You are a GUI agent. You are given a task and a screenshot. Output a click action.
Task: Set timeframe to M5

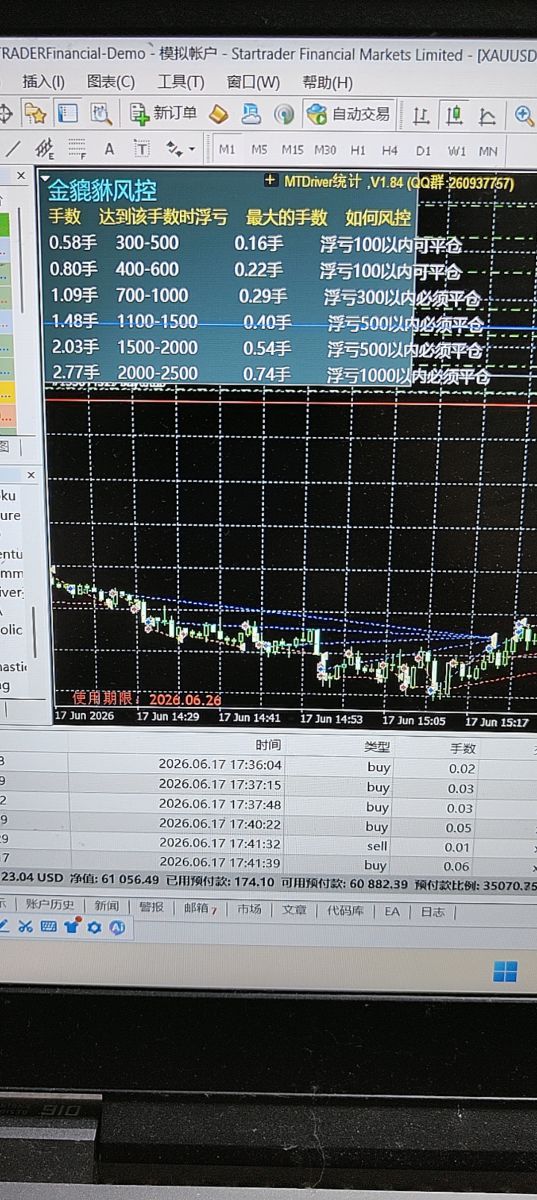259,150
